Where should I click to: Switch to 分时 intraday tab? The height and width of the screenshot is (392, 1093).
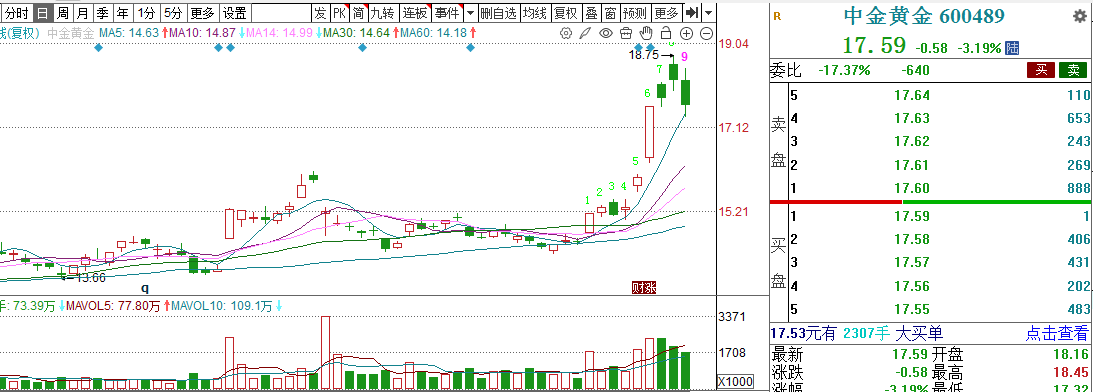16,13
